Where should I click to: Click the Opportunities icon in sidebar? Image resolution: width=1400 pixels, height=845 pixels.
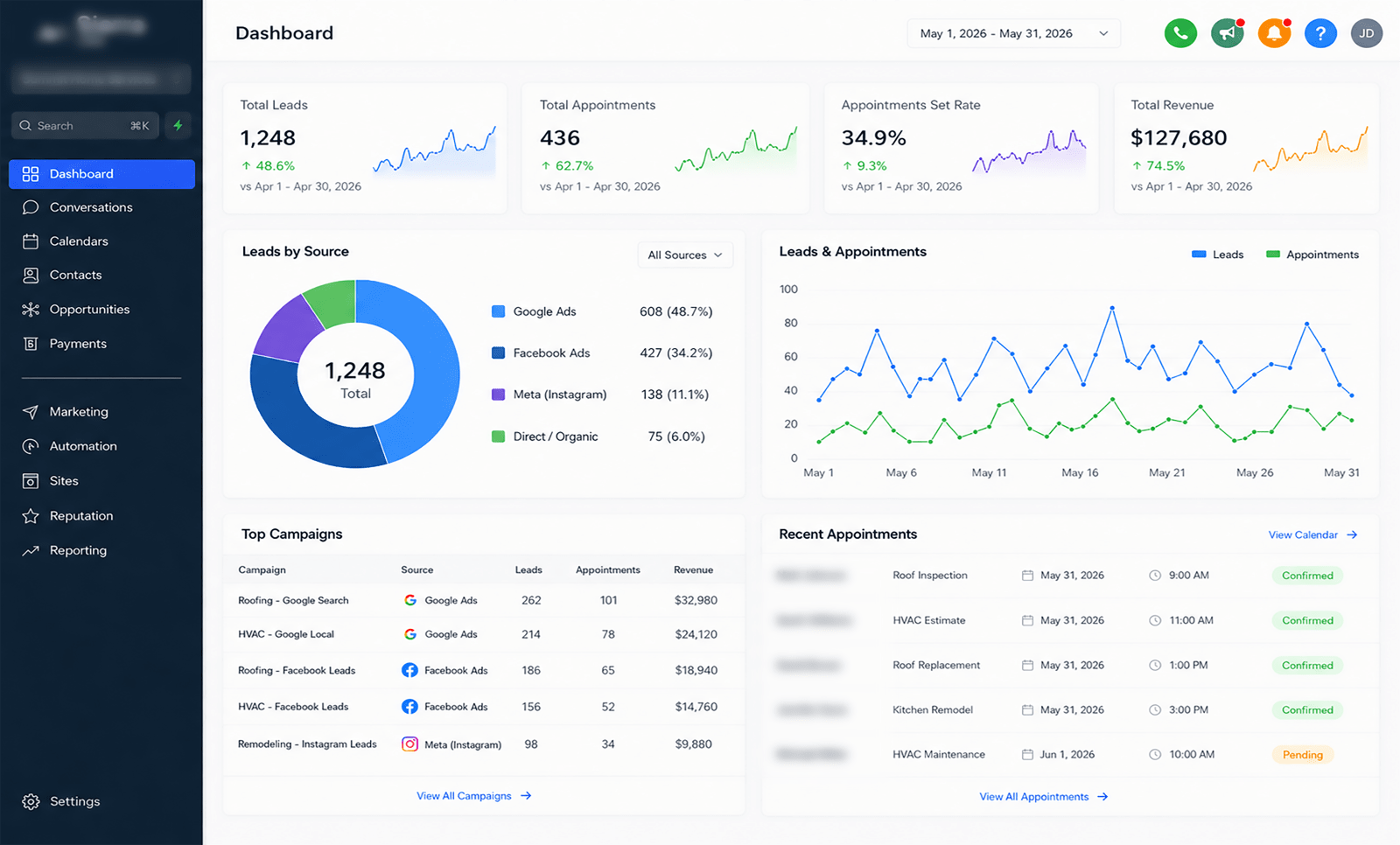click(31, 310)
